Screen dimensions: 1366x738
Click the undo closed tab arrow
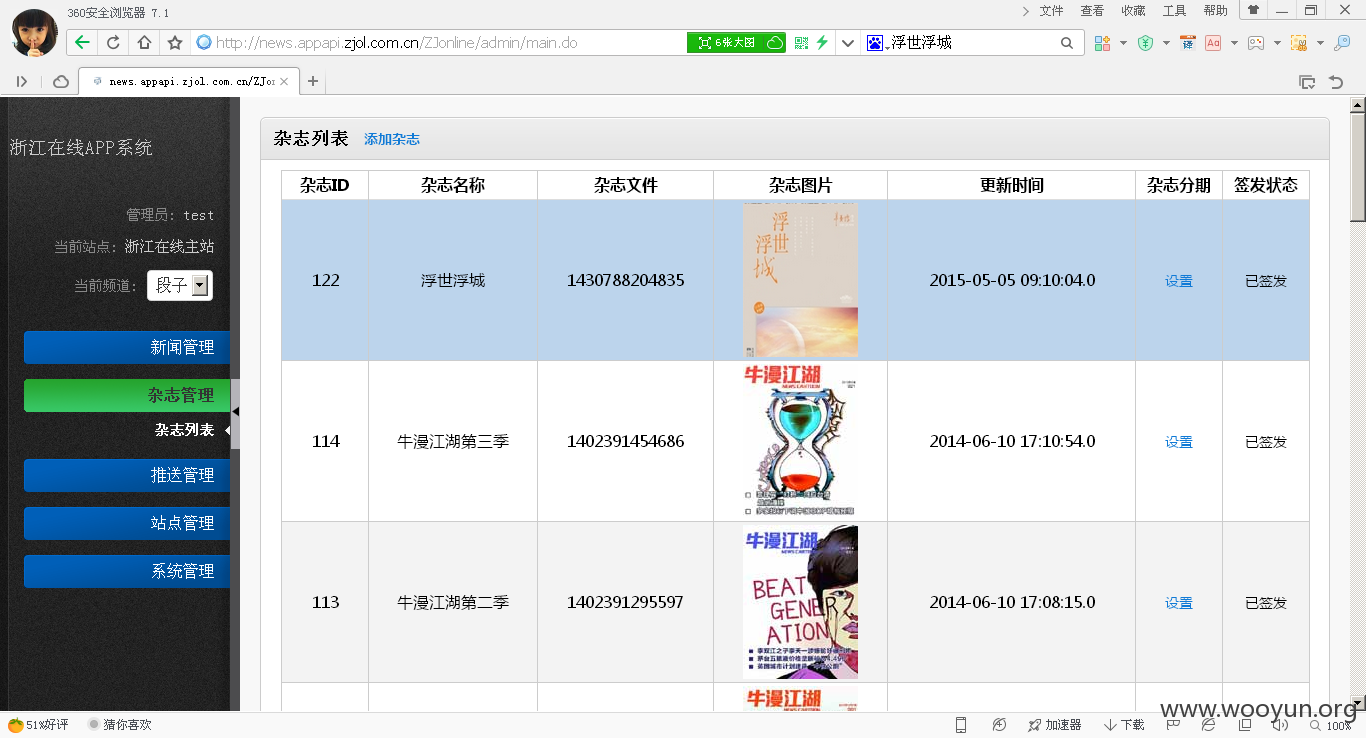(1335, 82)
